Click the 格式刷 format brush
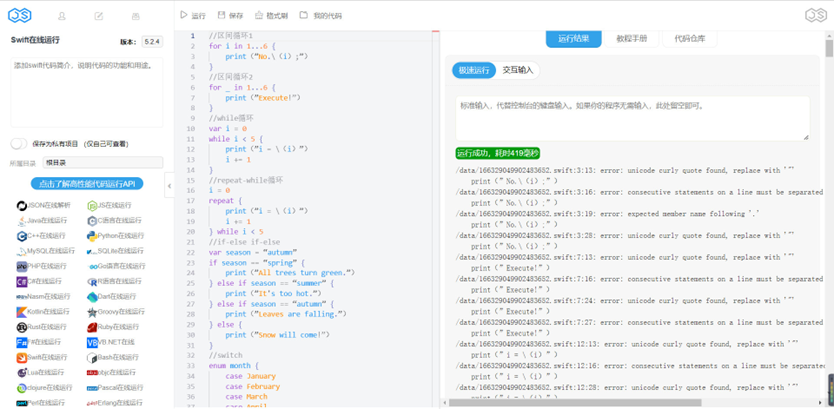834x409 pixels. 271,15
